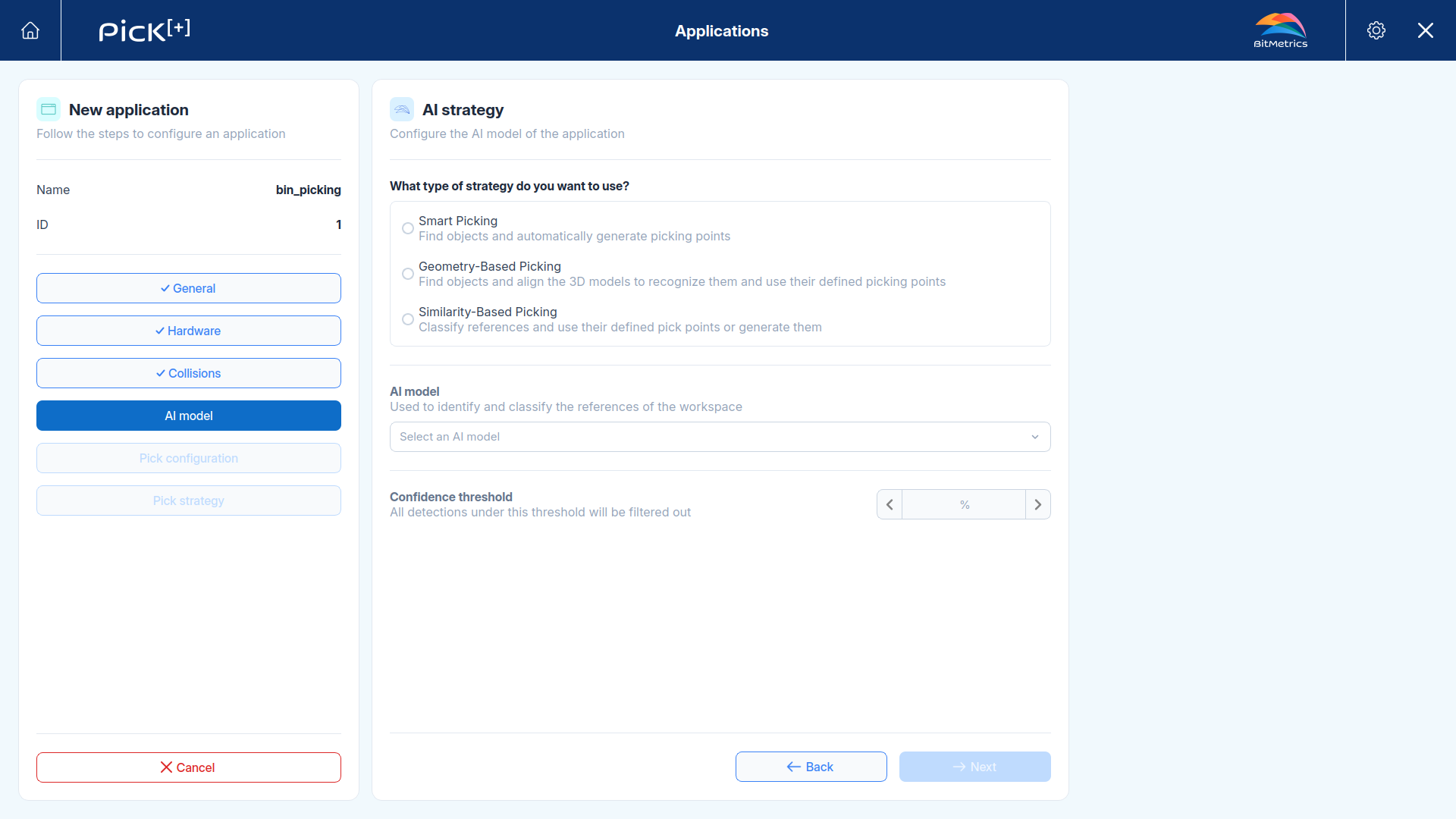Choose Geometry-Based Picking strategy

point(408,274)
